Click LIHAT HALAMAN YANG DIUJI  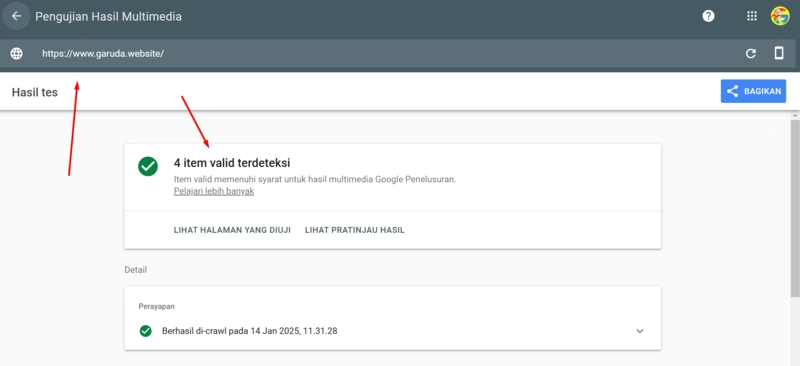click(x=232, y=230)
